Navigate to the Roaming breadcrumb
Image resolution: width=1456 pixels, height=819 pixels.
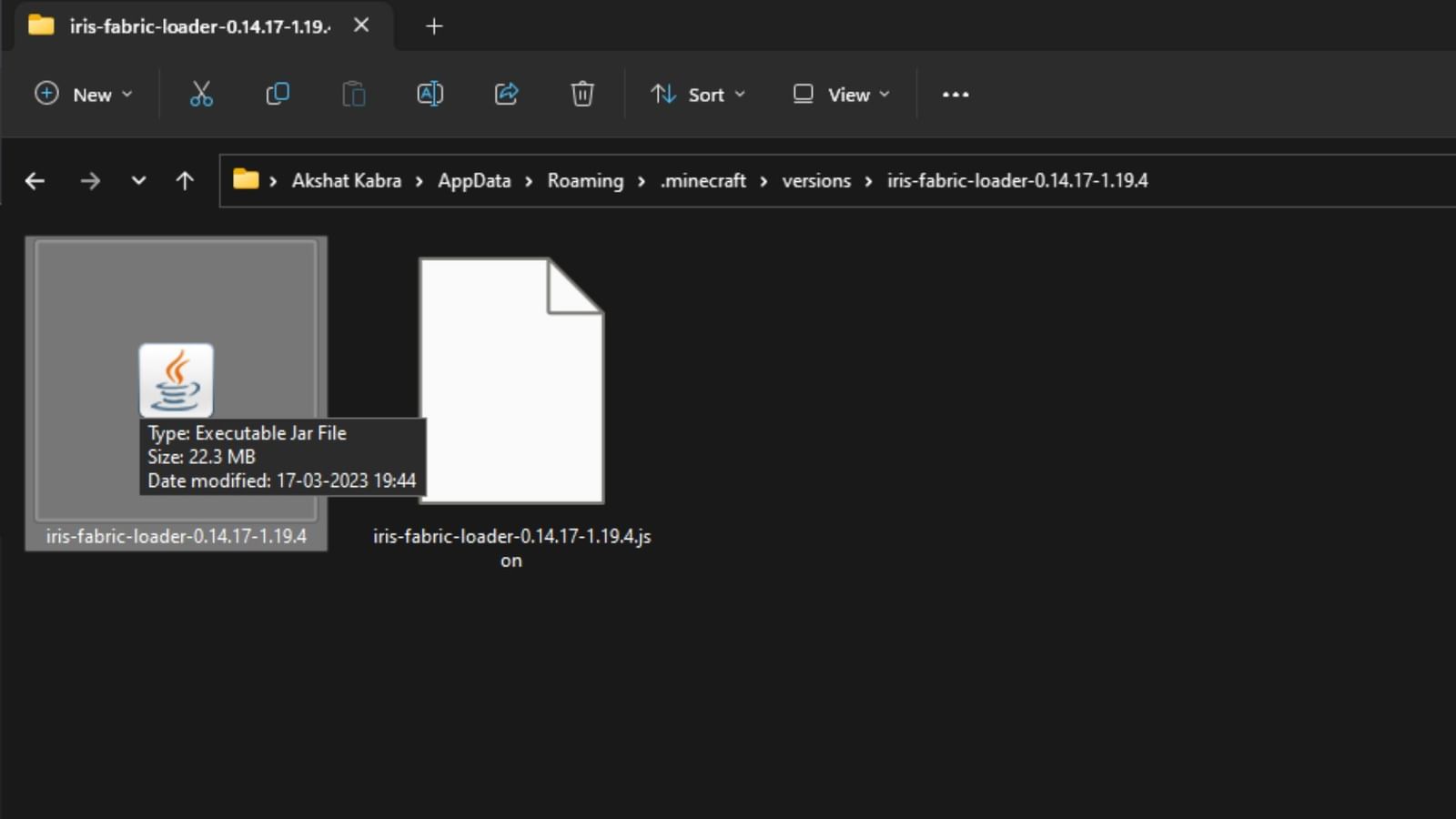584,180
